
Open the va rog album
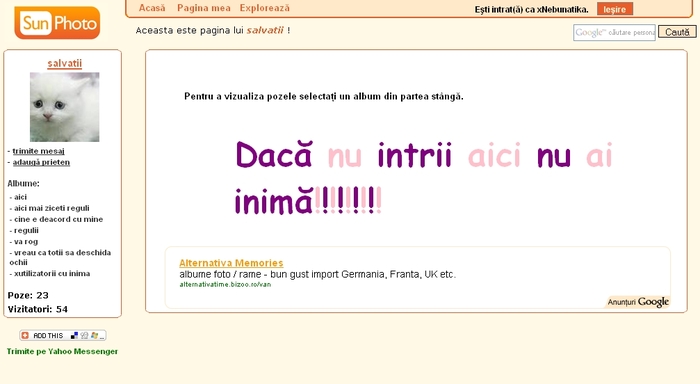pos(26,242)
